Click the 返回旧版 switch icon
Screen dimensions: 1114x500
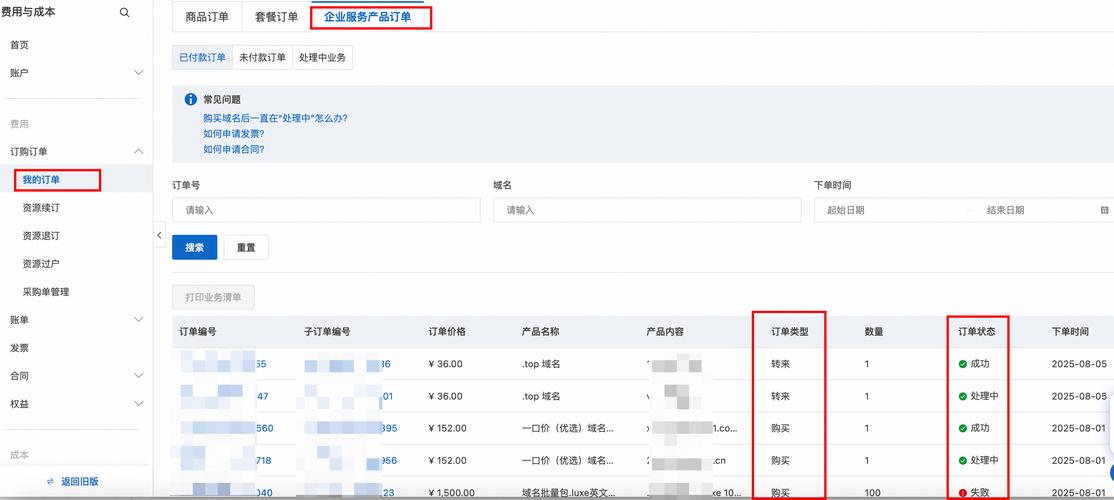(50, 481)
